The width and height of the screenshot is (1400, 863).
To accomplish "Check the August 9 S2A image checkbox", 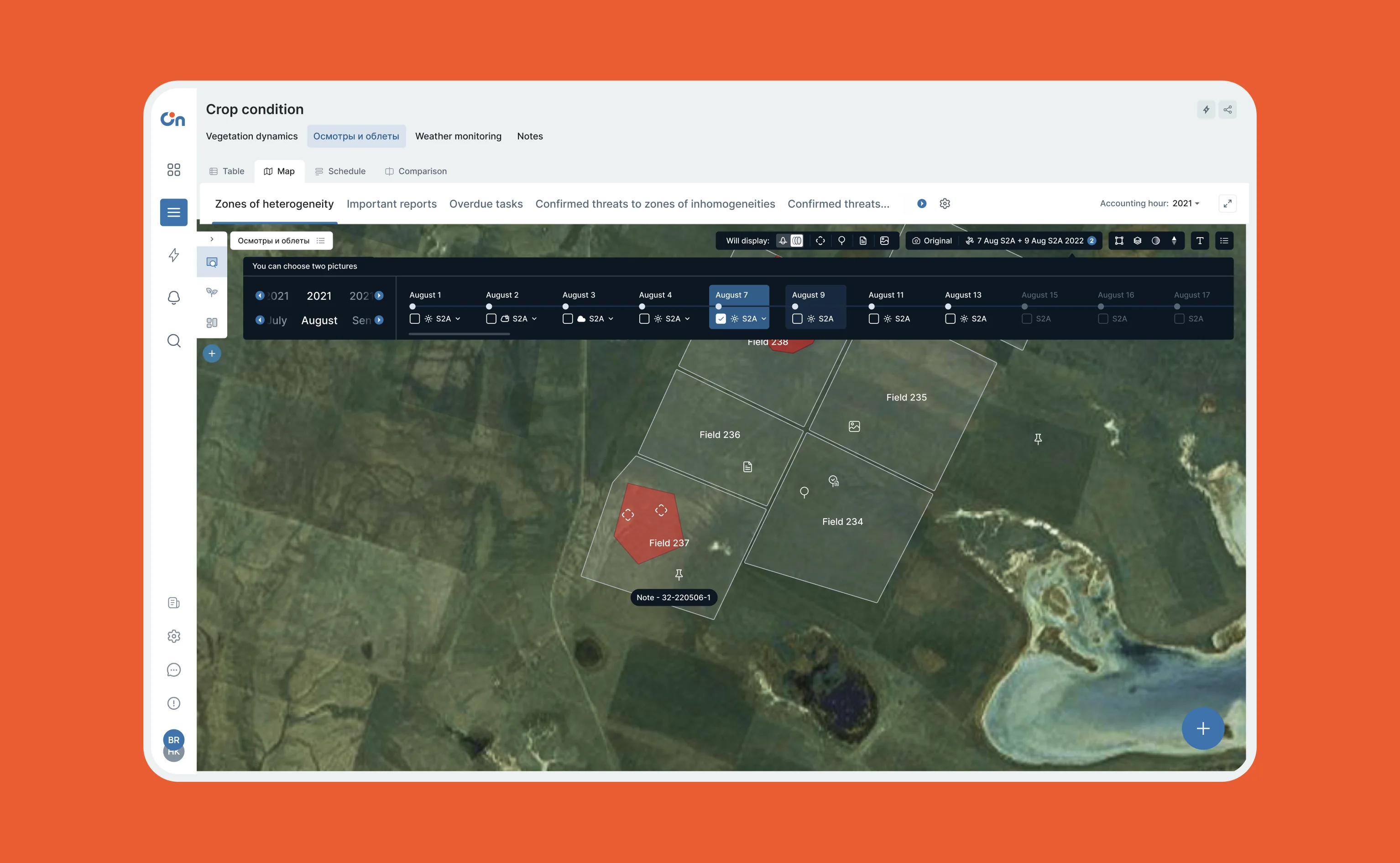I will [x=797, y=319].
